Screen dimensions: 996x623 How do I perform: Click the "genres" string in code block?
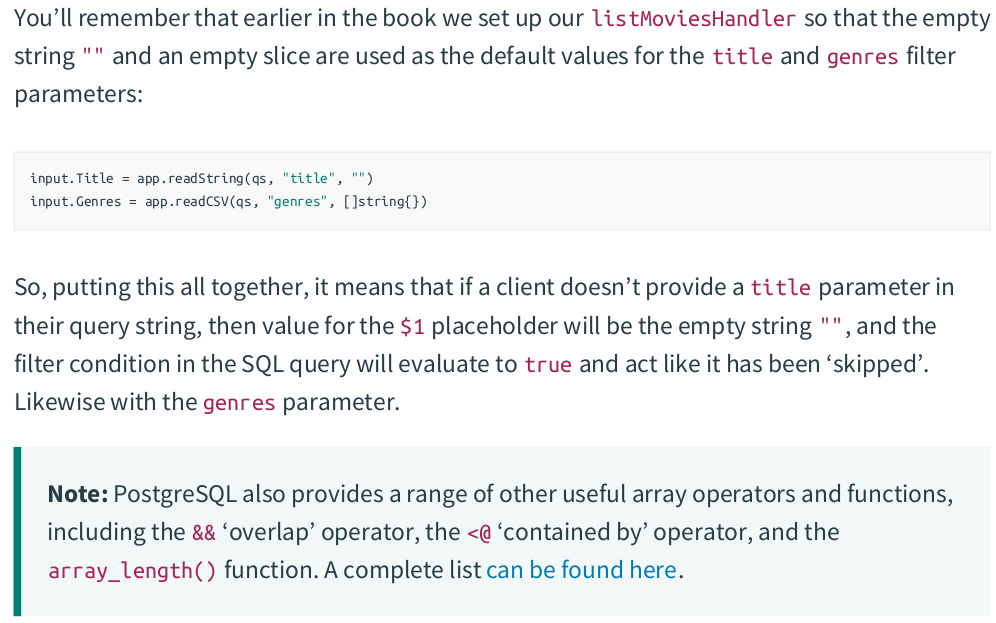pos(298,202)
